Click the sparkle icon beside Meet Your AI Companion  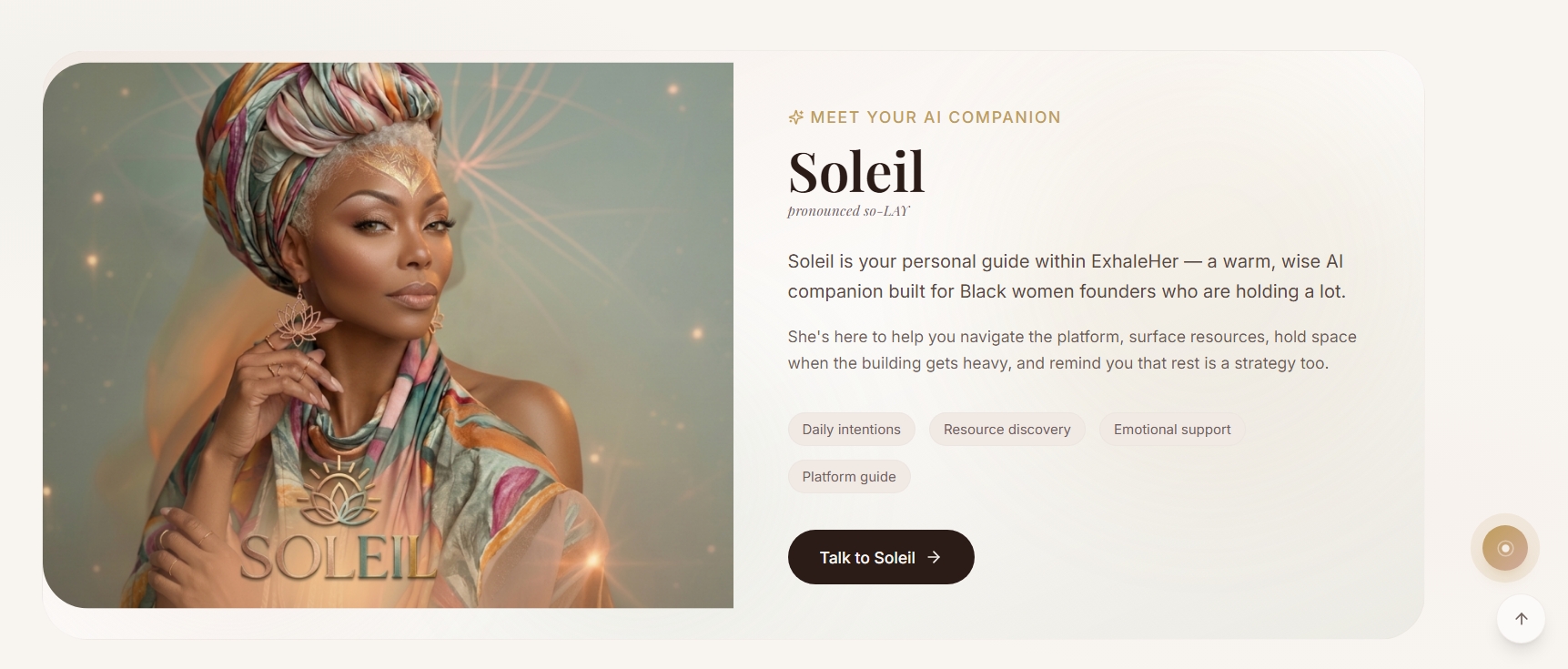point(795,117)
